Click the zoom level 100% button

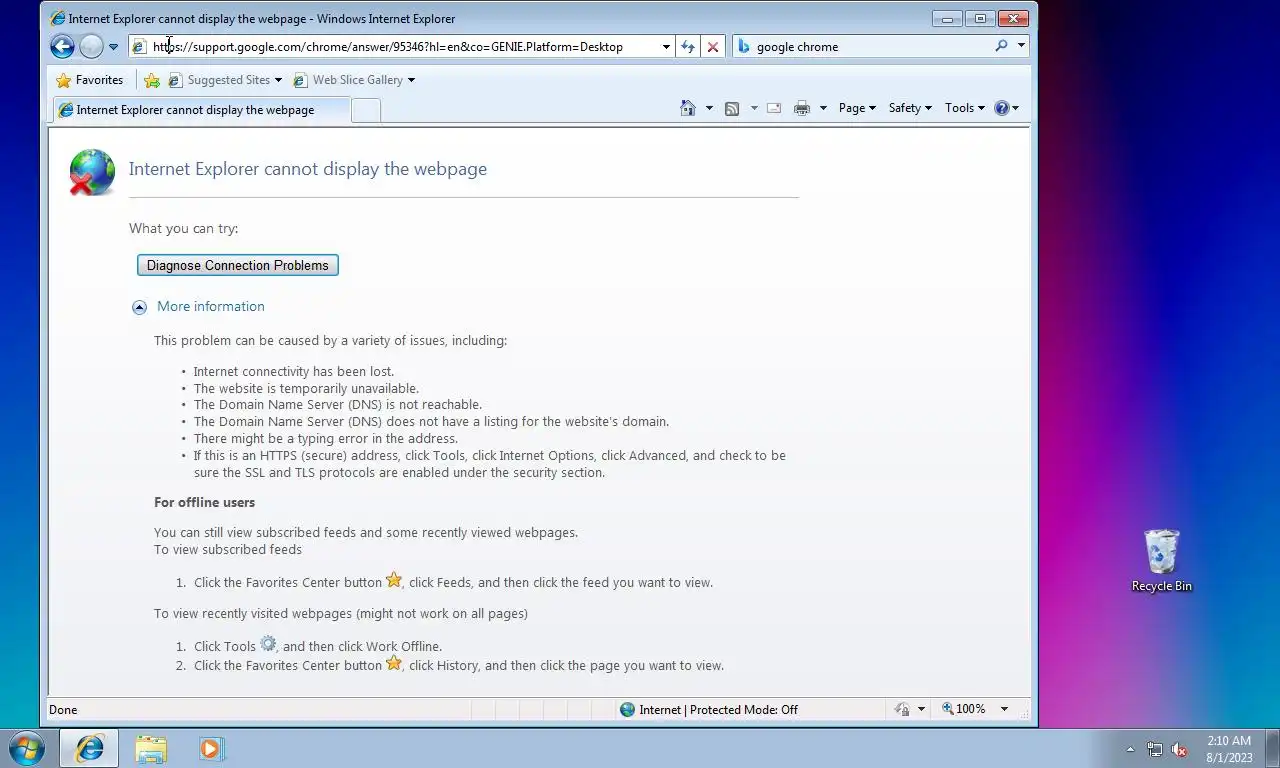(x=965, y=709)
